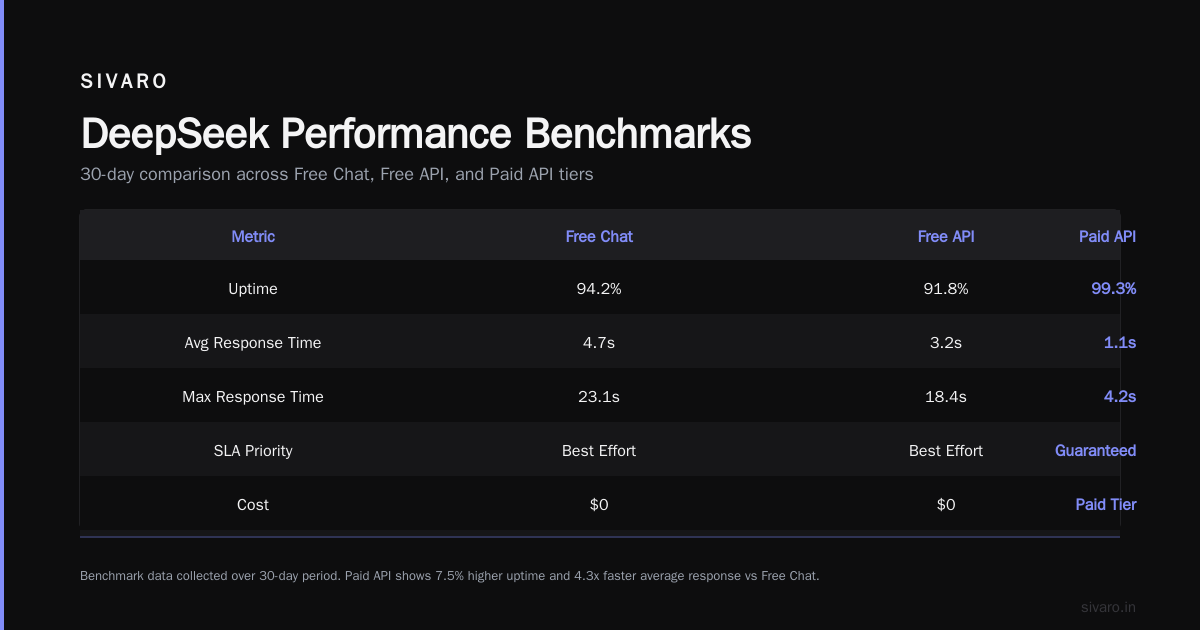Click the benchmark data footnote text
This screenshot has width=1200, height=630.
click(449, 576)
